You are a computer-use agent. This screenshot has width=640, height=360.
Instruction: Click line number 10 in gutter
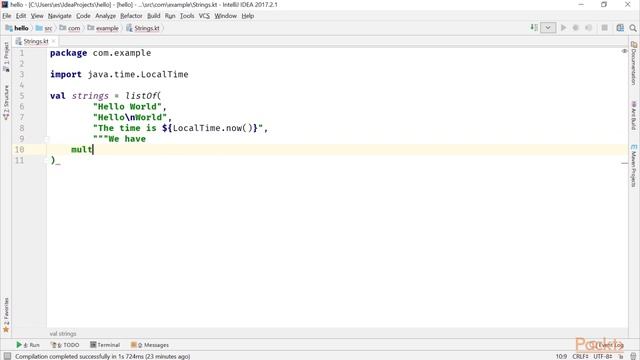[x=20, y=149]
